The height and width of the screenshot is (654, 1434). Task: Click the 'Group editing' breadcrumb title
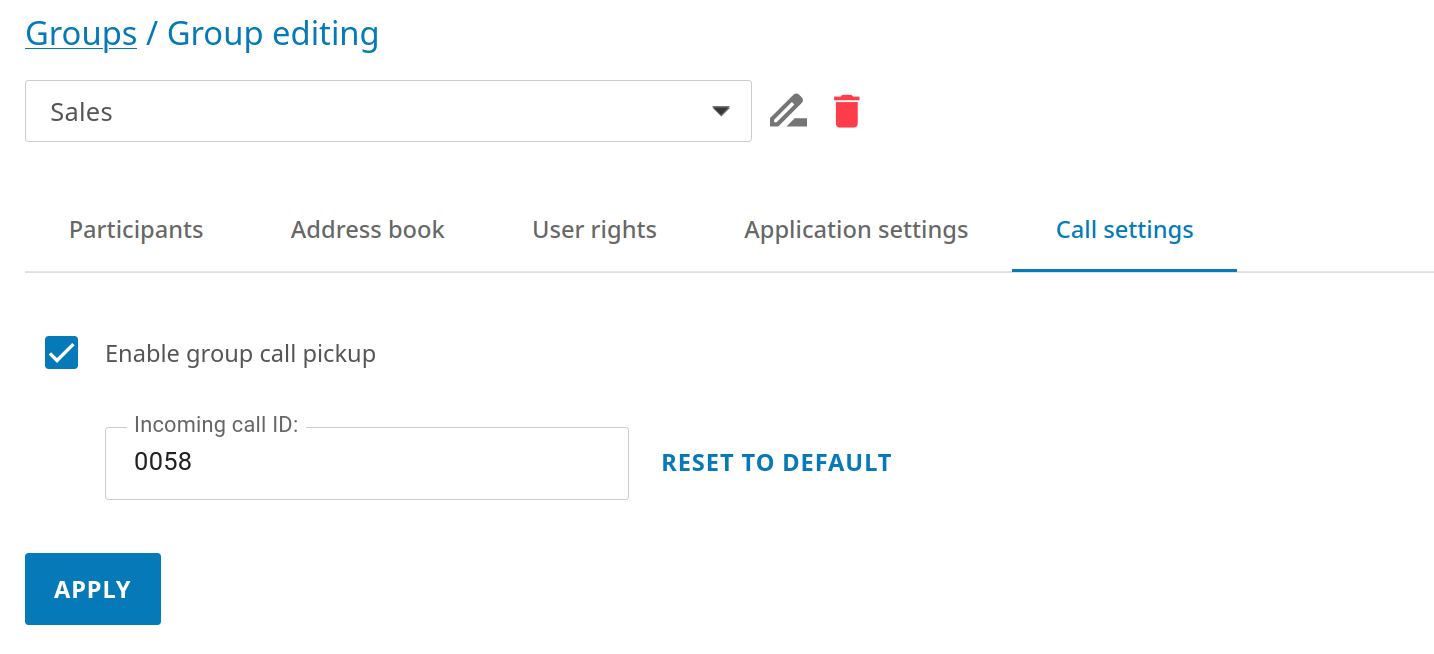point(272,34)
